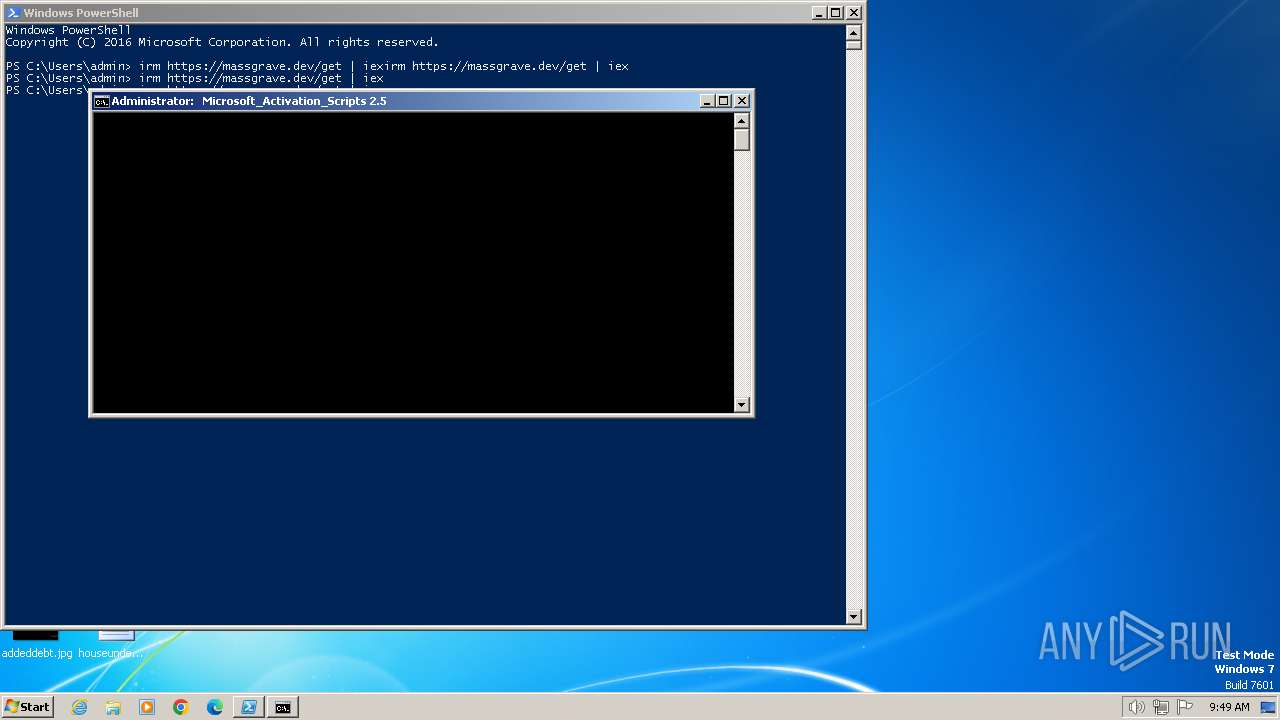Select the addeddebt.jpg desktop file
The height and width of the screenshot is (720, 1280).
[37, 644]
